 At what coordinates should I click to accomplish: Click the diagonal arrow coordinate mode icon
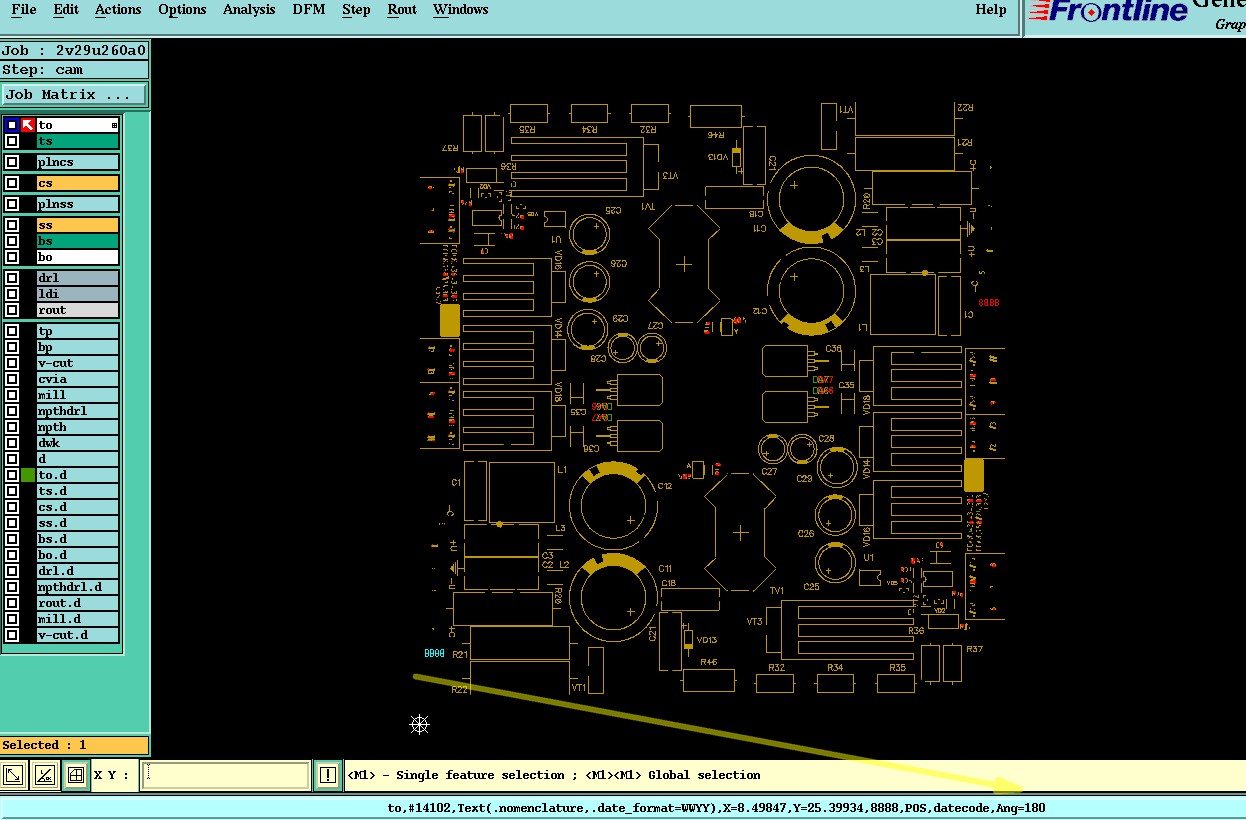pyautogui.click(x=14, y=775)
